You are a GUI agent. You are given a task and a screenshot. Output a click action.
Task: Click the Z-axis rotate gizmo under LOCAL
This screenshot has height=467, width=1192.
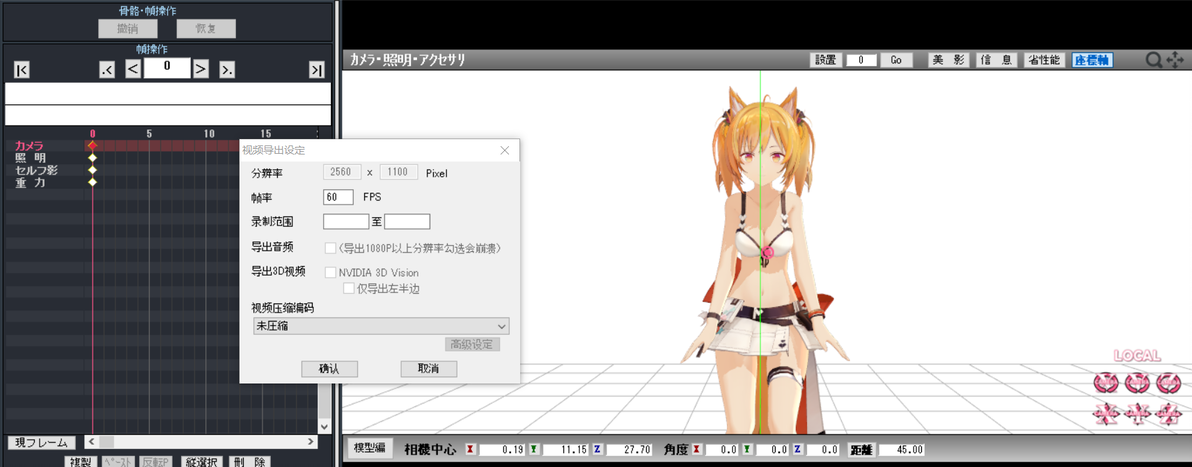tap(1168, 383)
